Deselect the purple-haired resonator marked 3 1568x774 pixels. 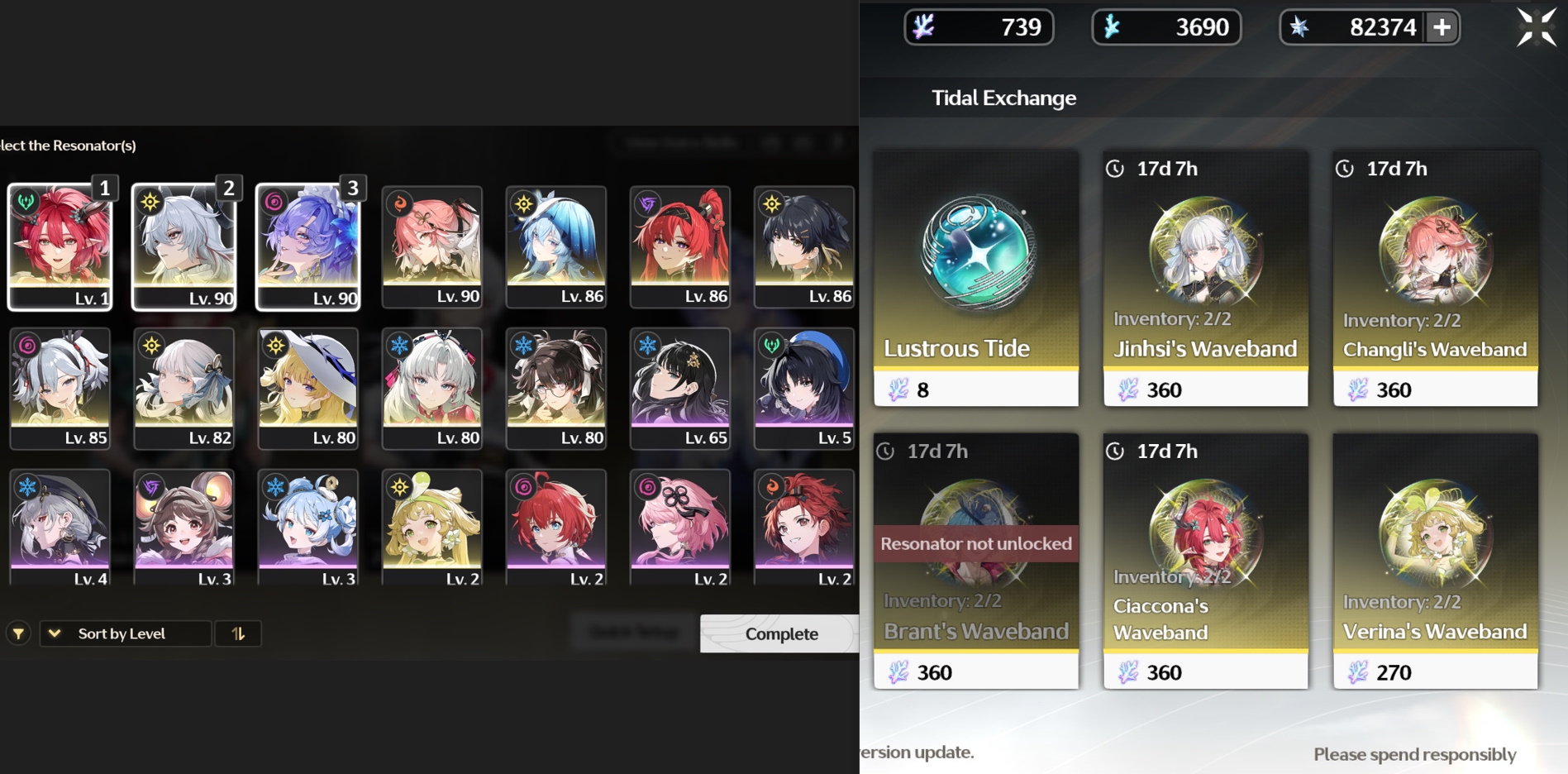[308, 246]
